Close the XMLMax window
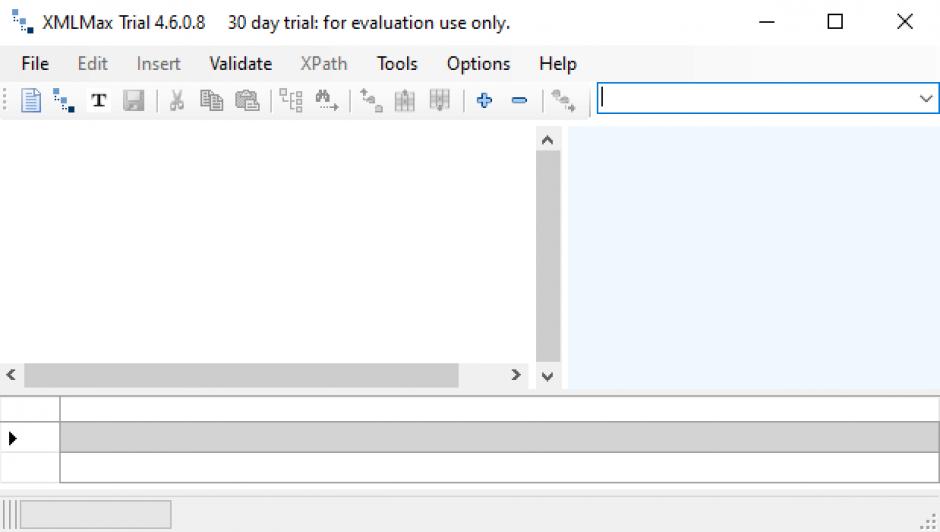This screenshot has width=940, height=532. pyautogui.click(x=905, y=22)
